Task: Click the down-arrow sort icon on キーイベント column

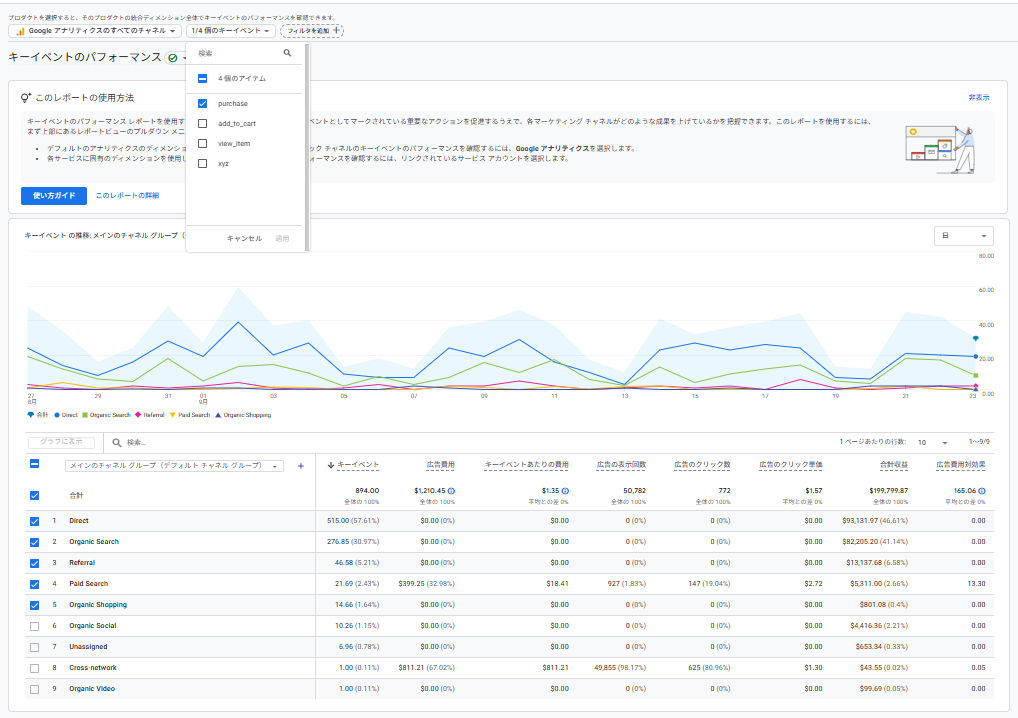Action: click(330, 465)
